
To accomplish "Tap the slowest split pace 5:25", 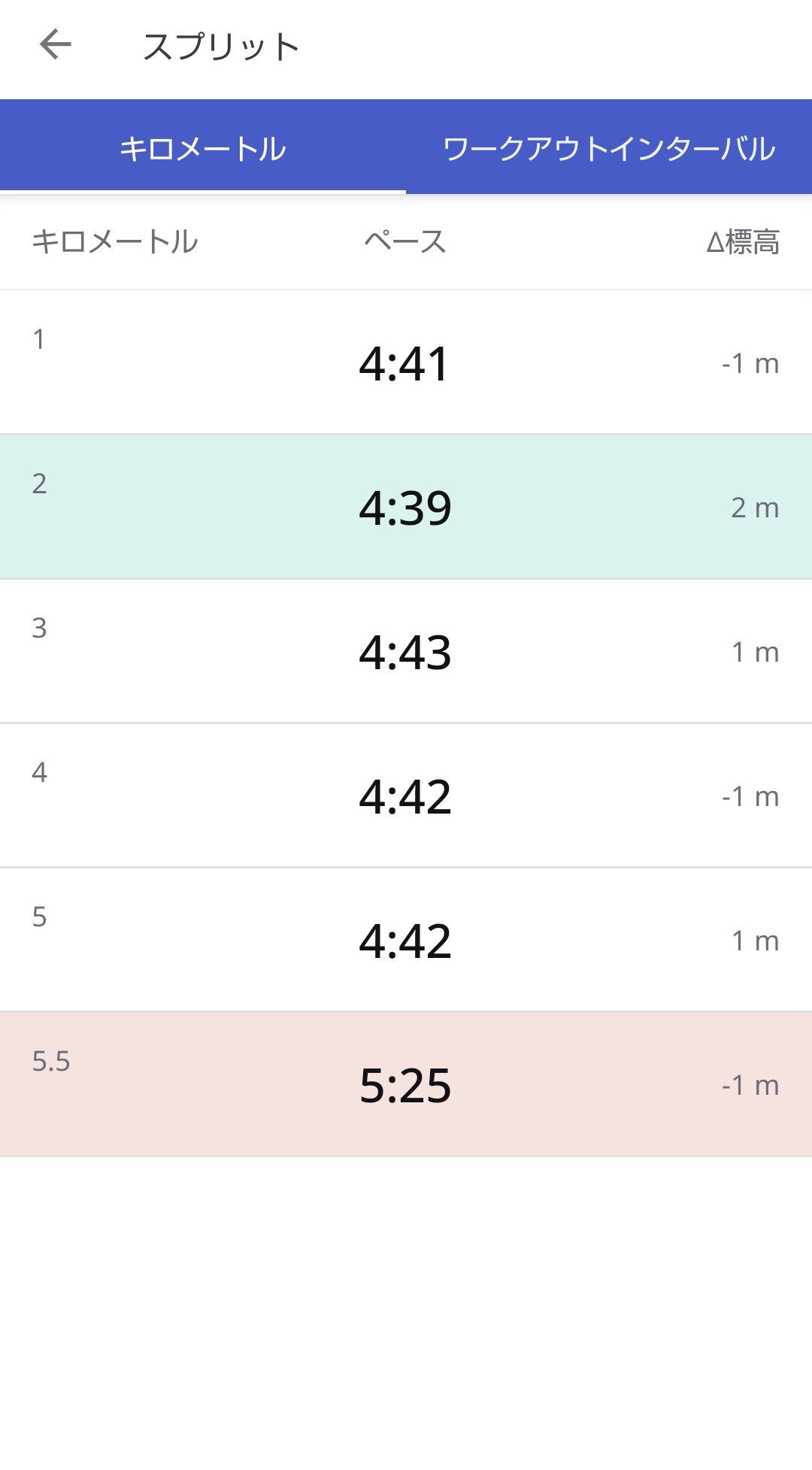I will (x=405, y=1086).
